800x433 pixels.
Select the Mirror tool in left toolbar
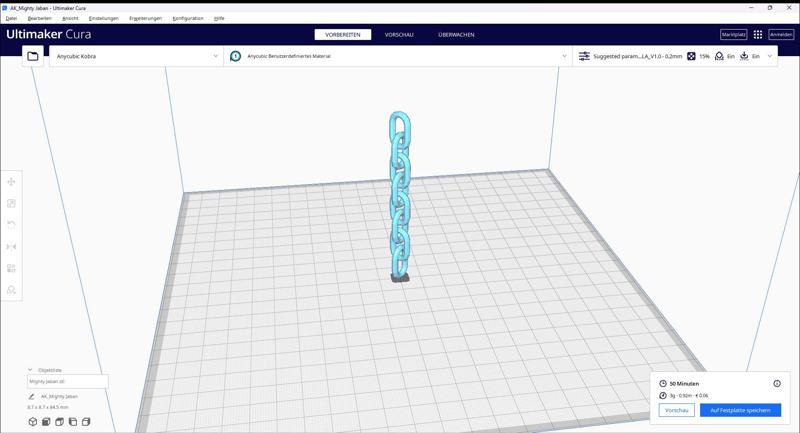(11, 247)
